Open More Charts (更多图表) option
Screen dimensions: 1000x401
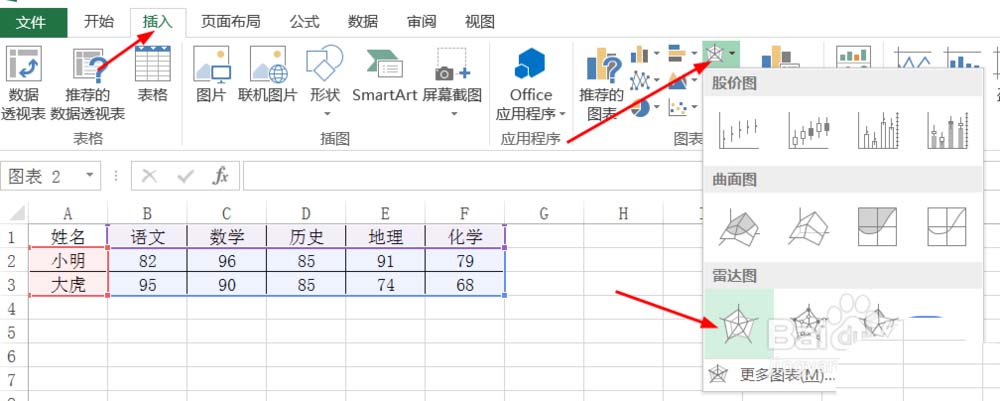[x=773, y=375]
